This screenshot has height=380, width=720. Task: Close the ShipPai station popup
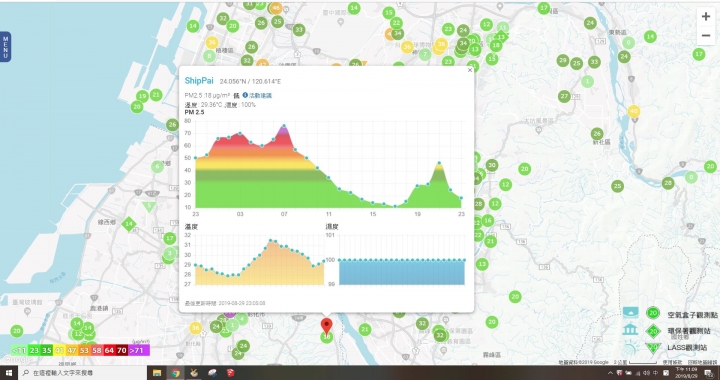coord(470,70)
